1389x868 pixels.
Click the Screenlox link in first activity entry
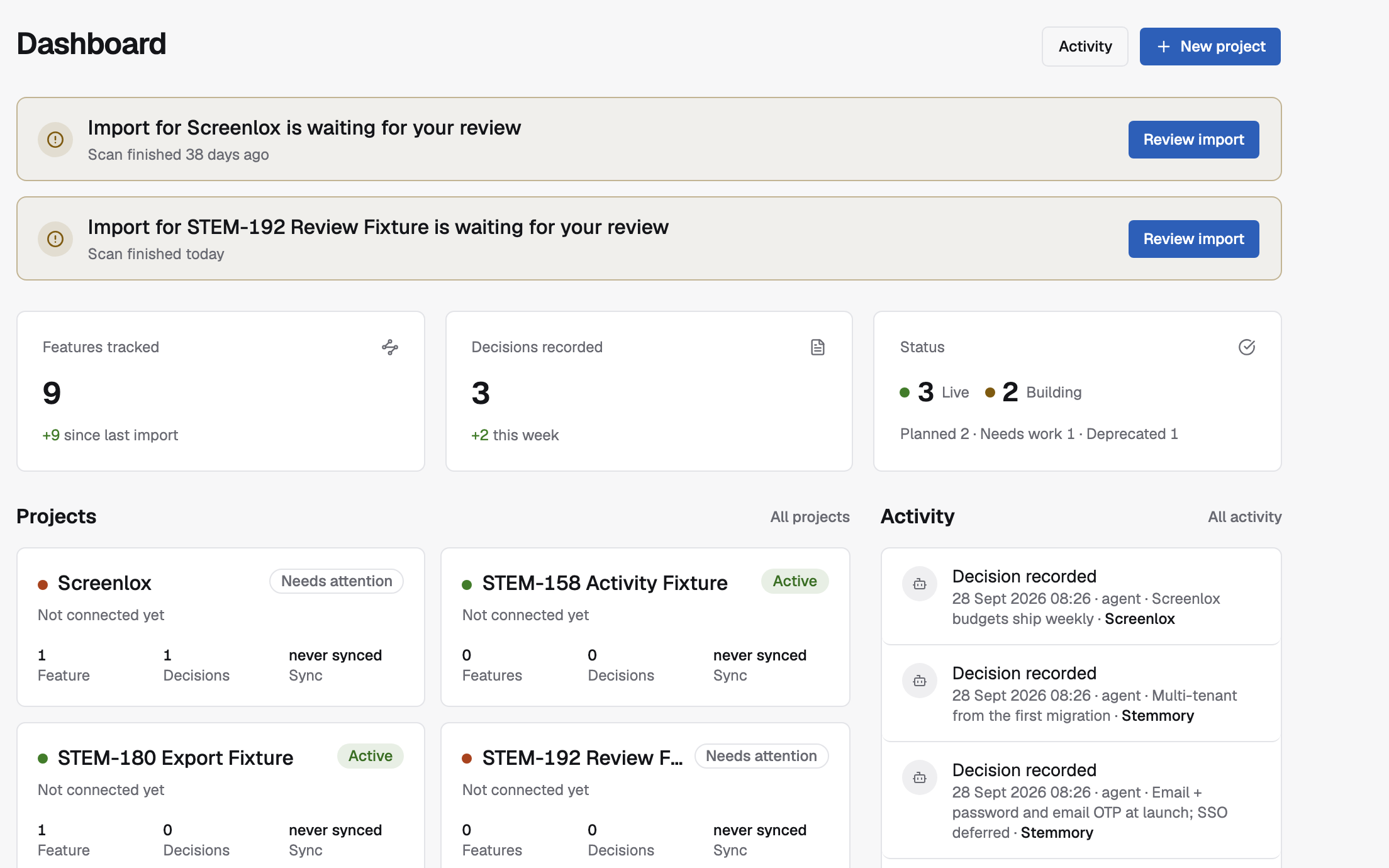[1140, 619]
